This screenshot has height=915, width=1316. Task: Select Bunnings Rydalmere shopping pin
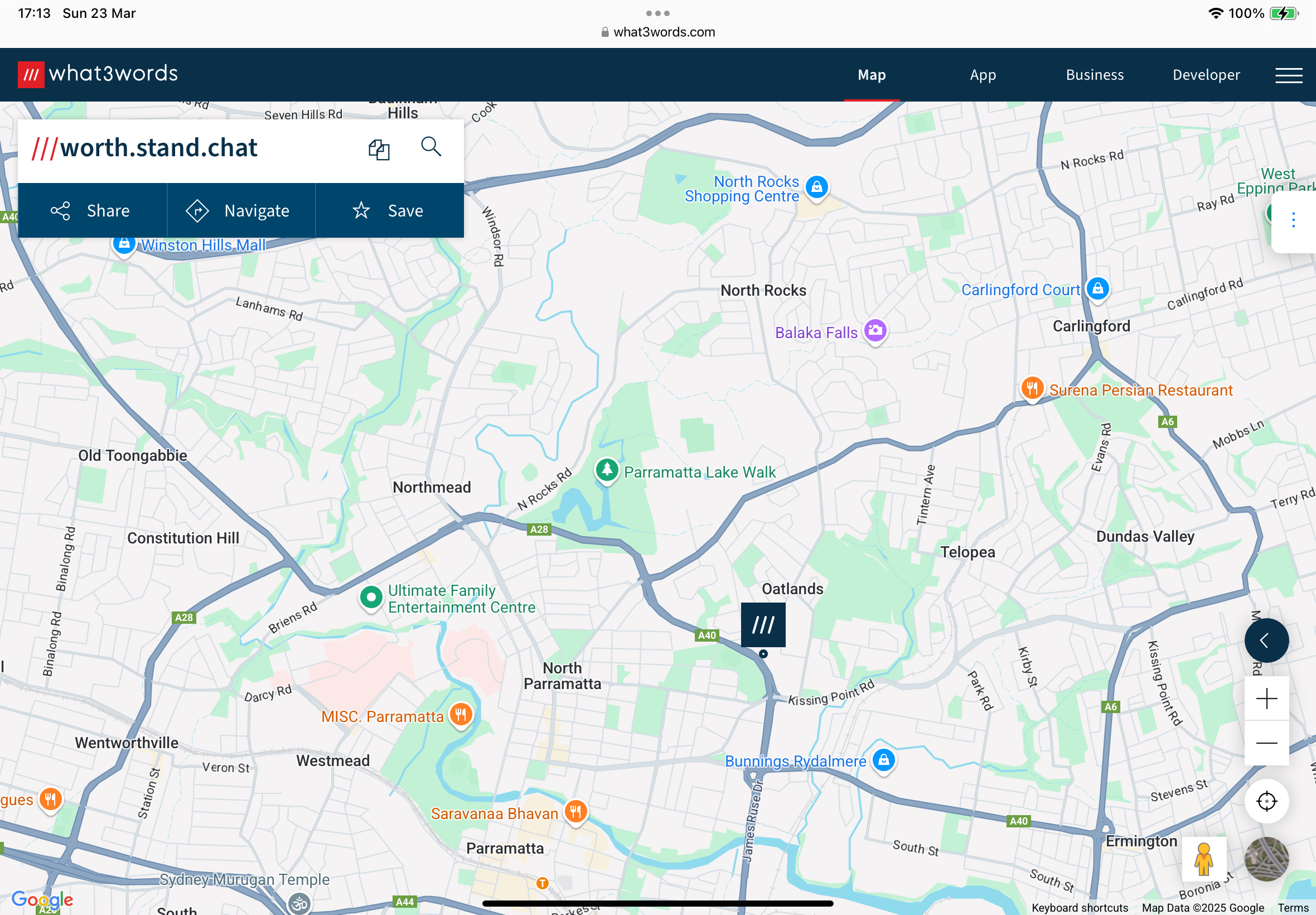point(883,760)
